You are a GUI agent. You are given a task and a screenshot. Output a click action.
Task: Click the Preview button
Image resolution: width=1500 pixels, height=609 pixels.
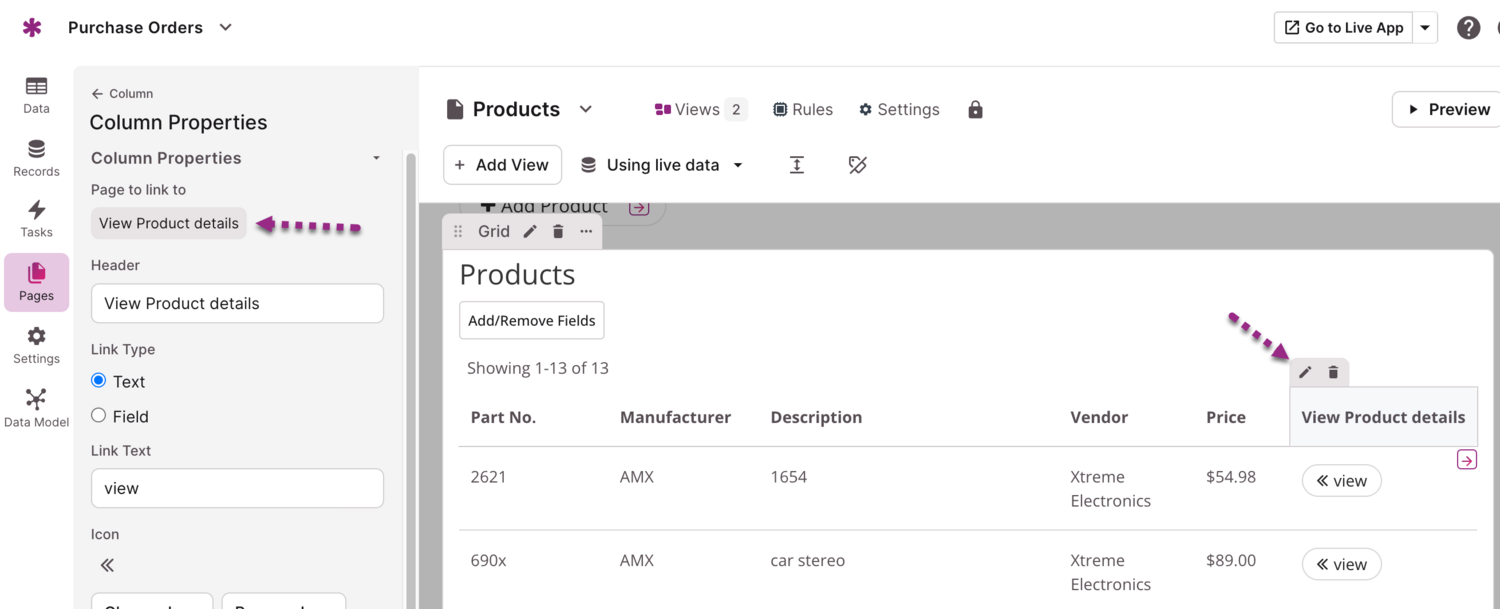click(x=1448, y=110)
